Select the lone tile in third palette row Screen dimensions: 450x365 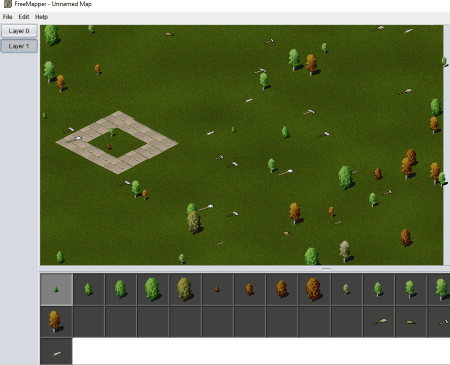pyautogui.click(x=56, y=352)
